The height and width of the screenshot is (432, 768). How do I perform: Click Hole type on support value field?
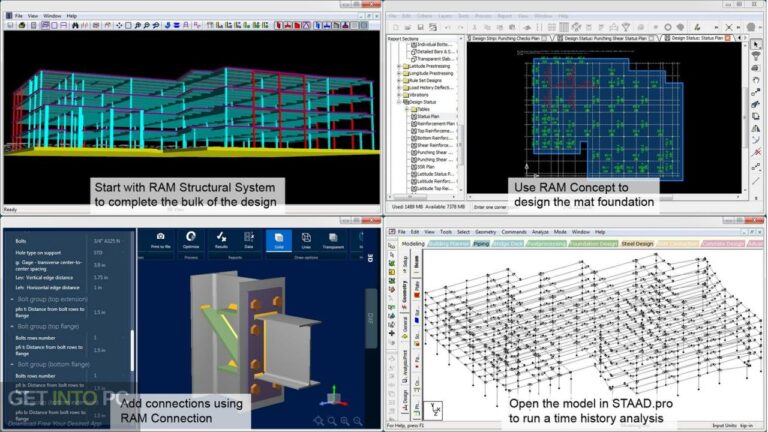tap(111, 253)
